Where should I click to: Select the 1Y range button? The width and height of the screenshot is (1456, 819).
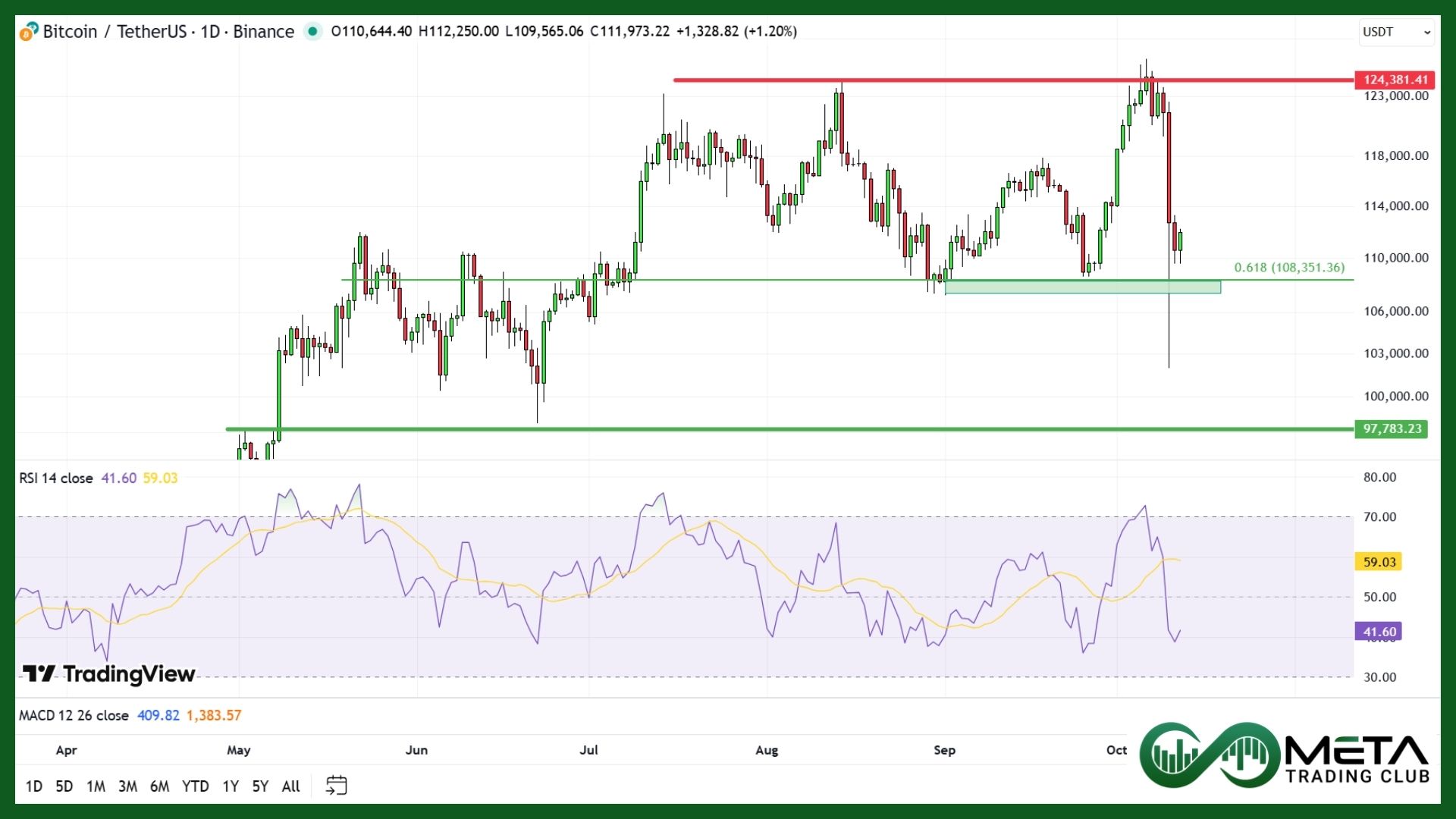click(x=231, y=786)
